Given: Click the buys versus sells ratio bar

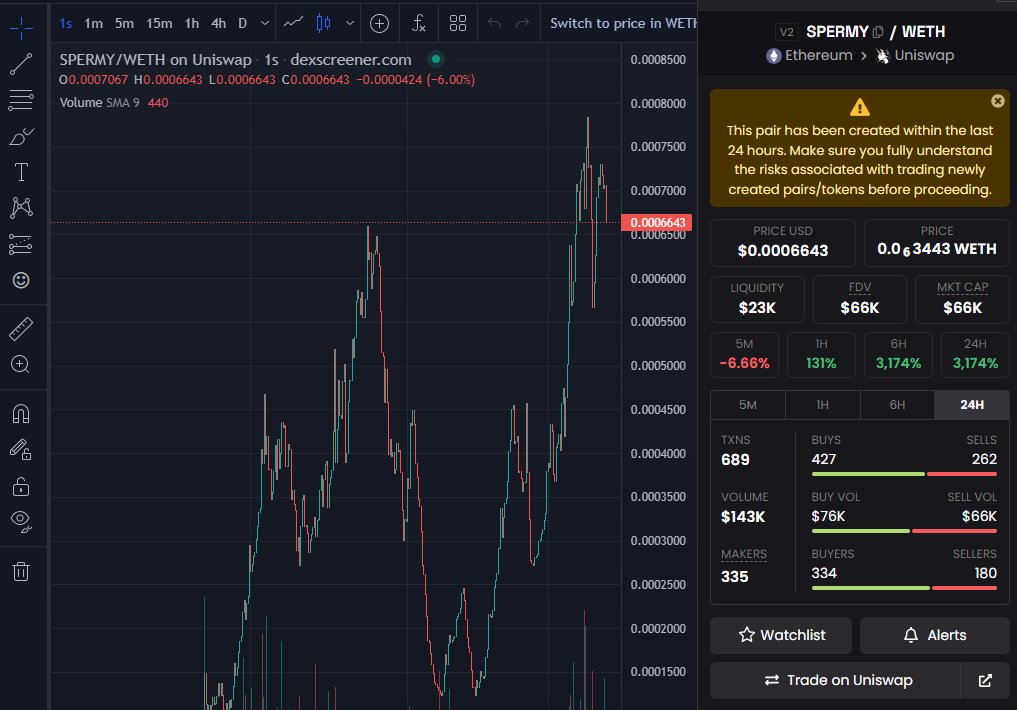Looking at the screenshot, I should pos(904,474).
